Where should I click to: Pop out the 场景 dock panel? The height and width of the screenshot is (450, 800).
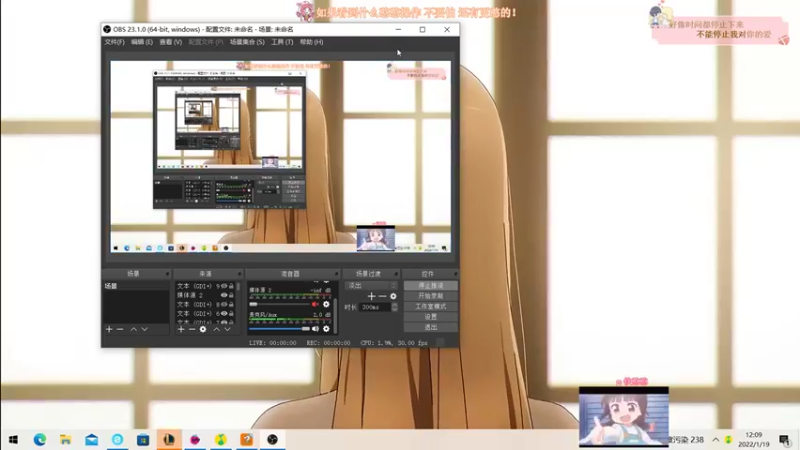[167, 274]
